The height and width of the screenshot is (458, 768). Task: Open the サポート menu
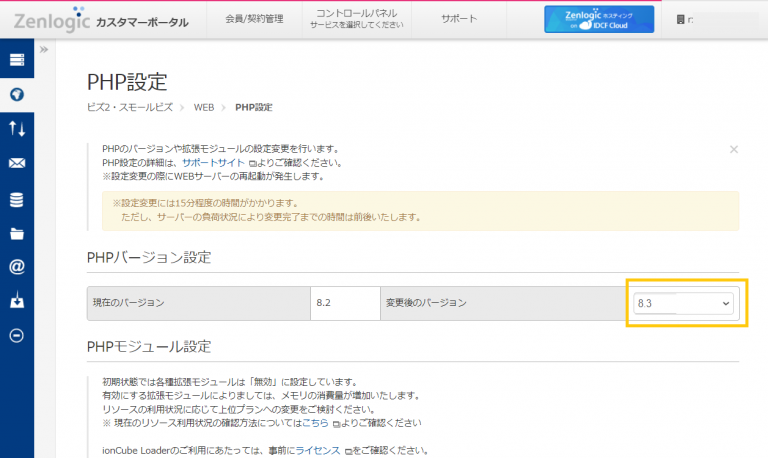pos(459,18)
